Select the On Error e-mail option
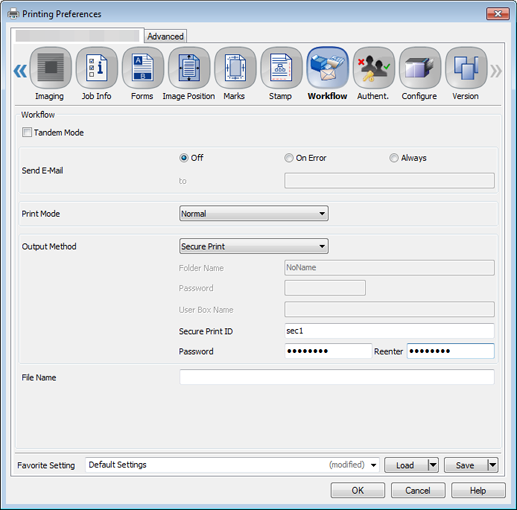Image resolution: width=517 pixels, height=510 pixels. point(289,158)
